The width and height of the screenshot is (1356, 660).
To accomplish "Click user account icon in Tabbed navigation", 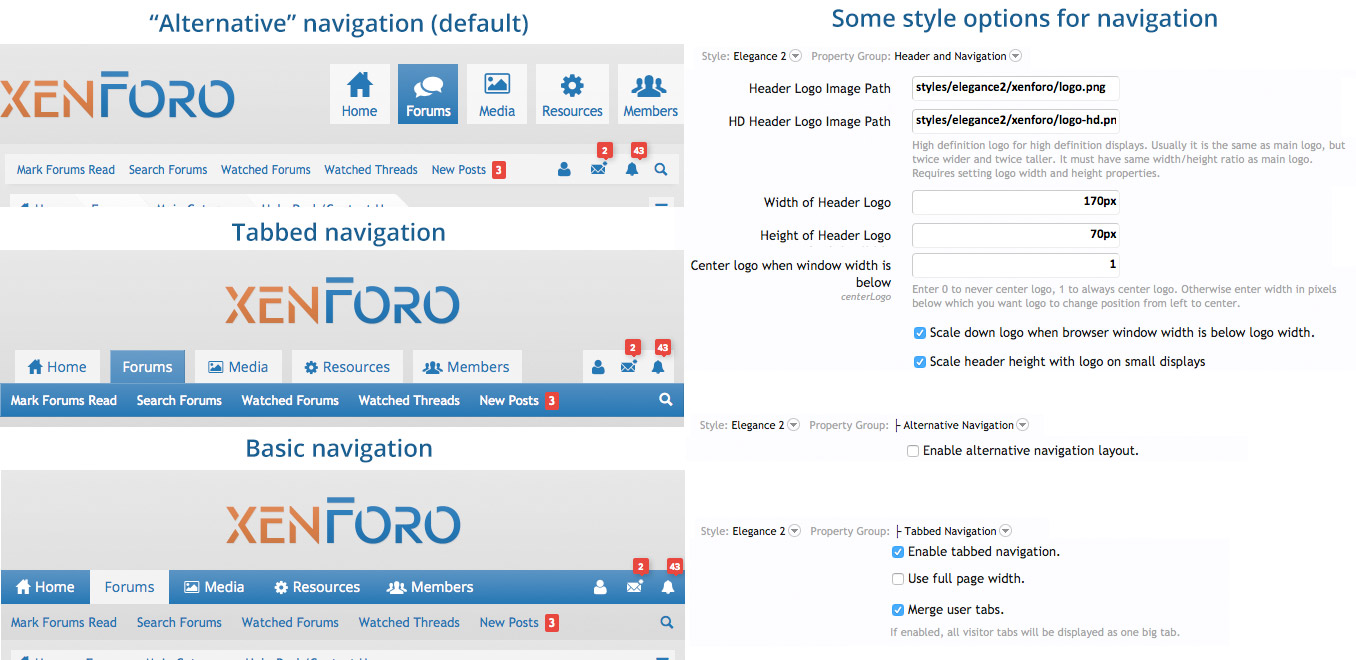I will pyautogui.click(x=598, y=367).
